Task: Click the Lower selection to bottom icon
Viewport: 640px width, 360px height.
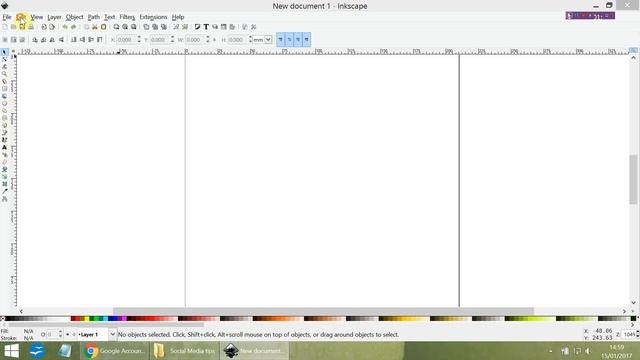Action: [x=73, y=40]
